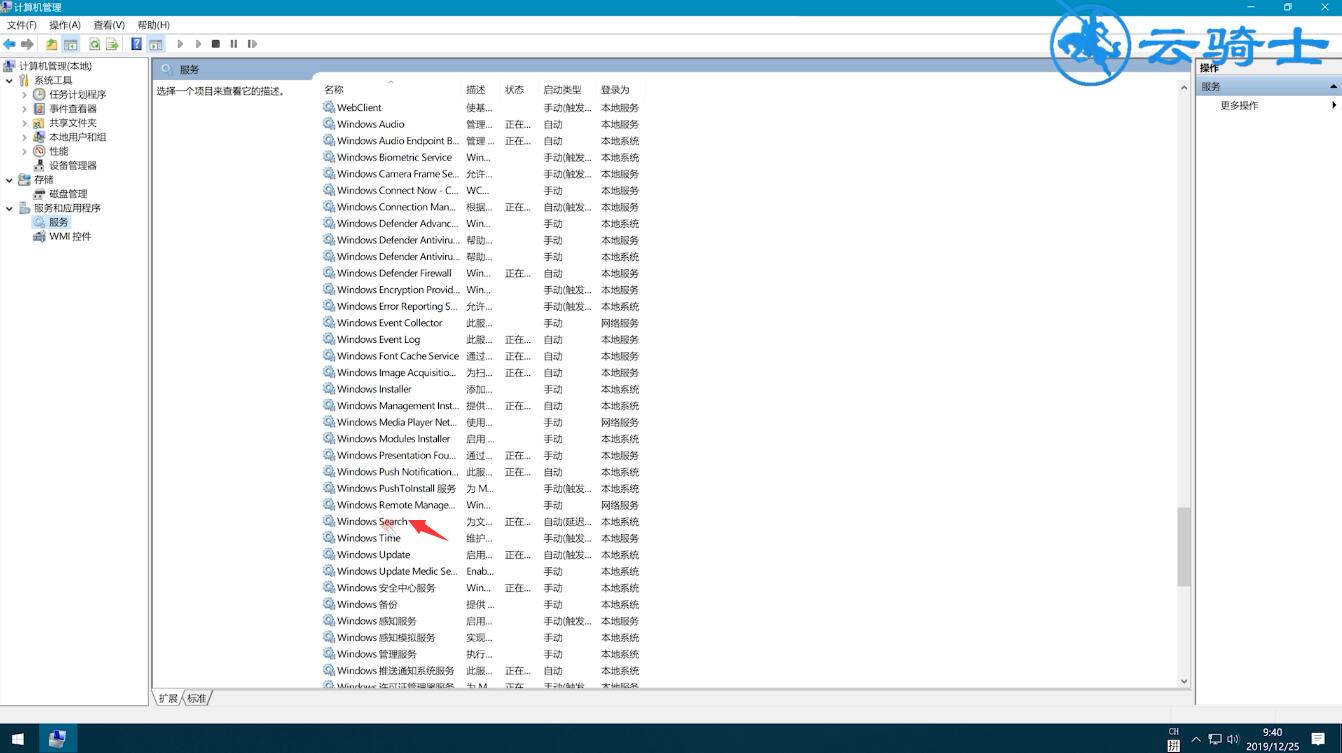Switch to the 扩展 tab
This screenshot has height=753, width=1342.
[168, 698]
